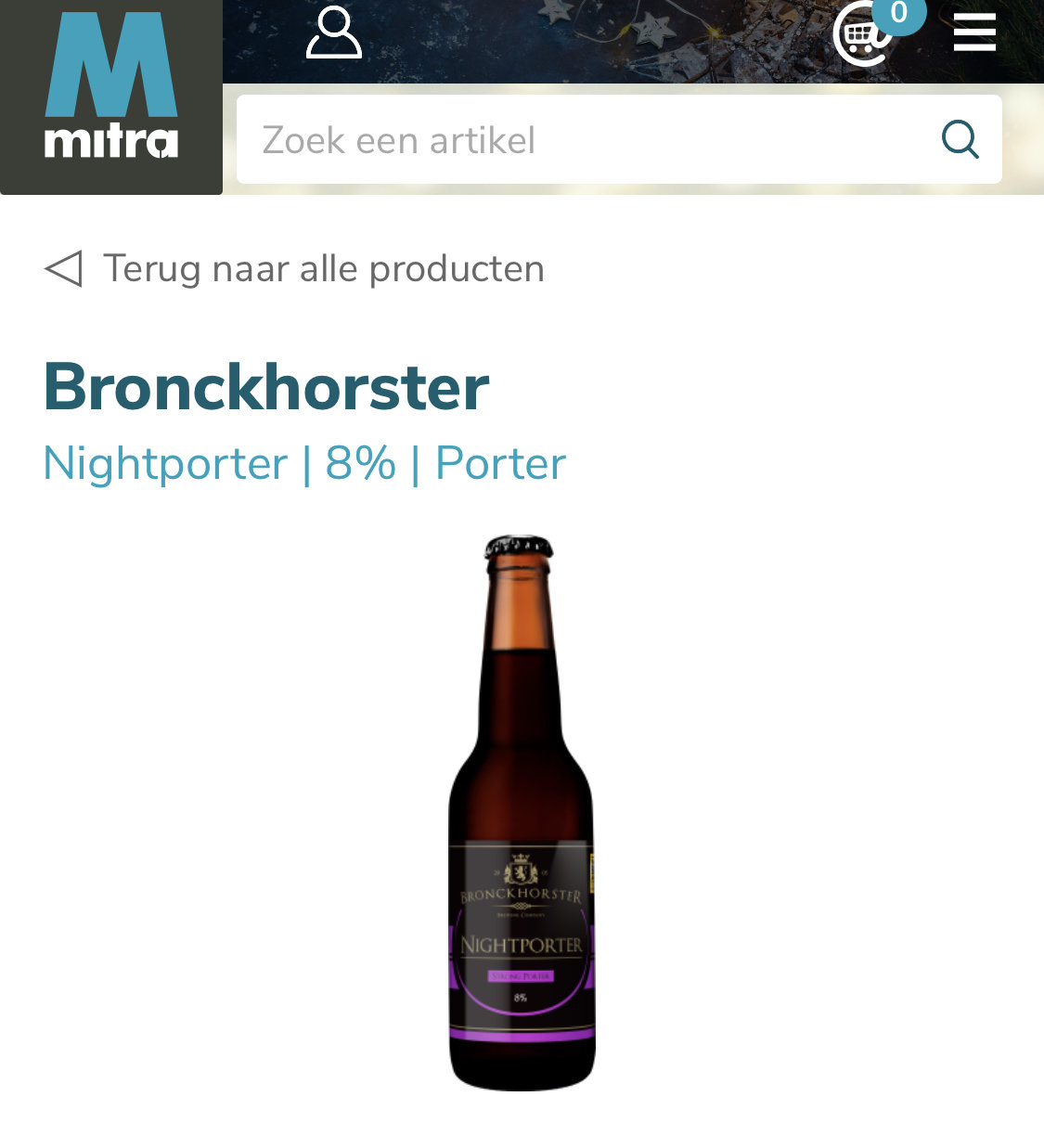Image resolution: width=1044 pixels, height=1148 pixels.
Task: Go home via the blue M logo
Action: point(111,65)
